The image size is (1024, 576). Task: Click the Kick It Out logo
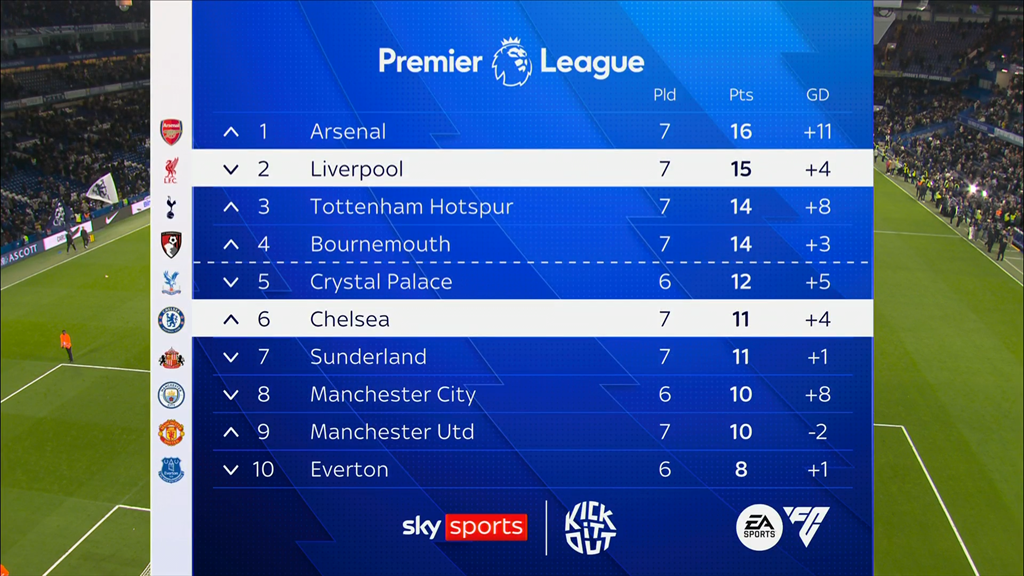590,527
